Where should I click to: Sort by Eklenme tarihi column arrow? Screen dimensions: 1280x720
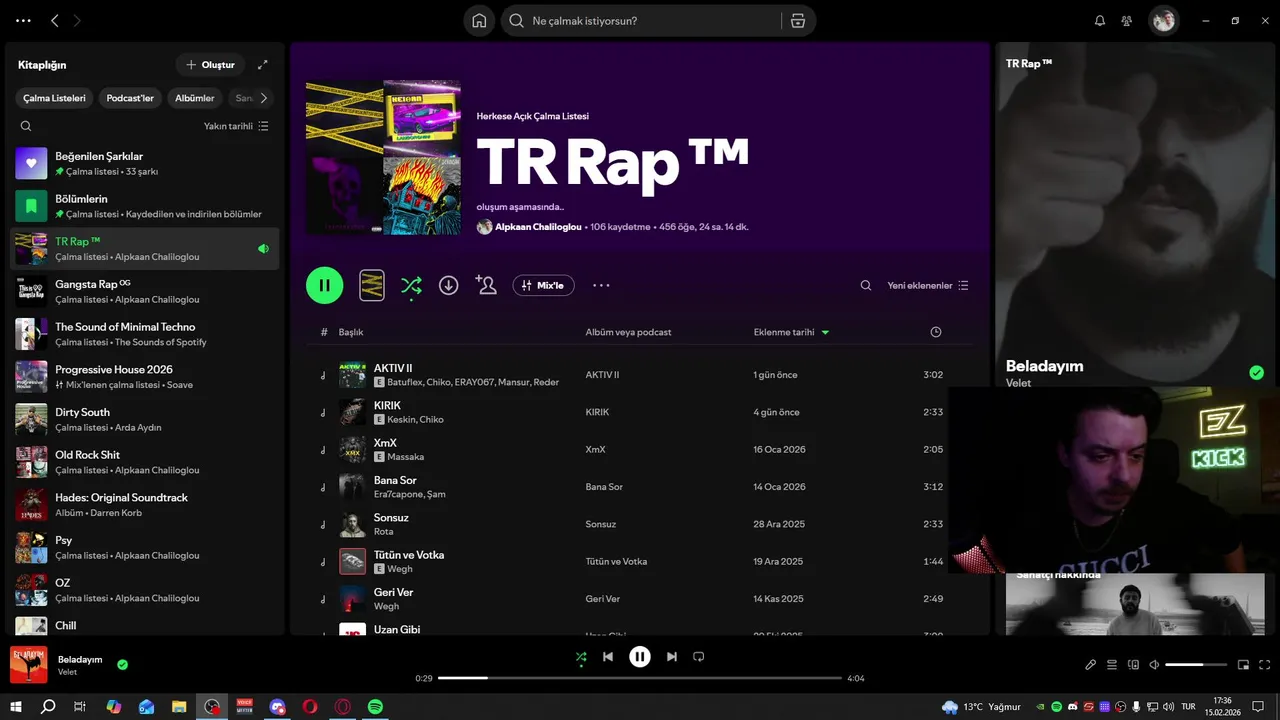[825, 332]
